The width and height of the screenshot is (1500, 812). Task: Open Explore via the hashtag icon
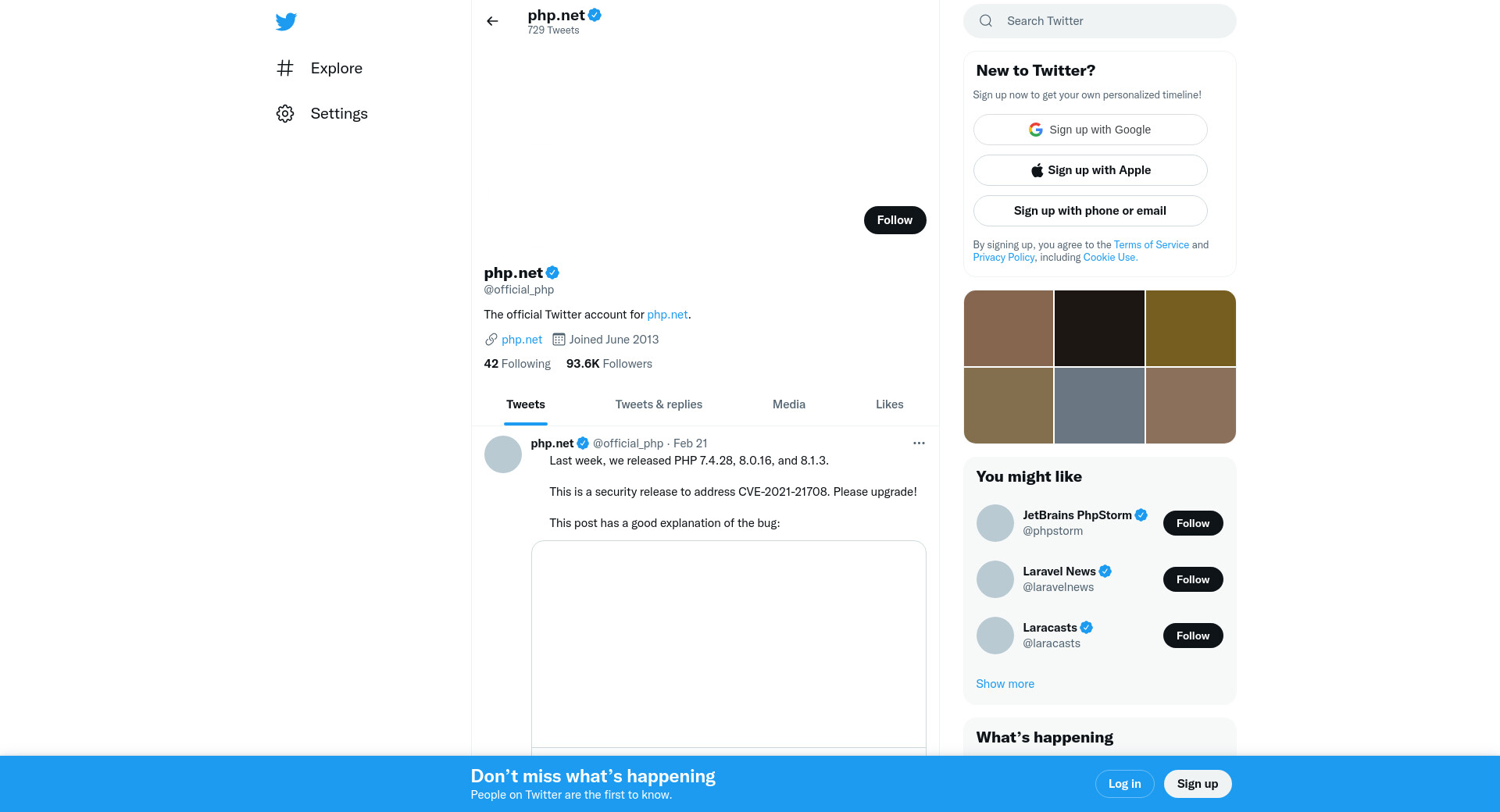click(285, 69)
